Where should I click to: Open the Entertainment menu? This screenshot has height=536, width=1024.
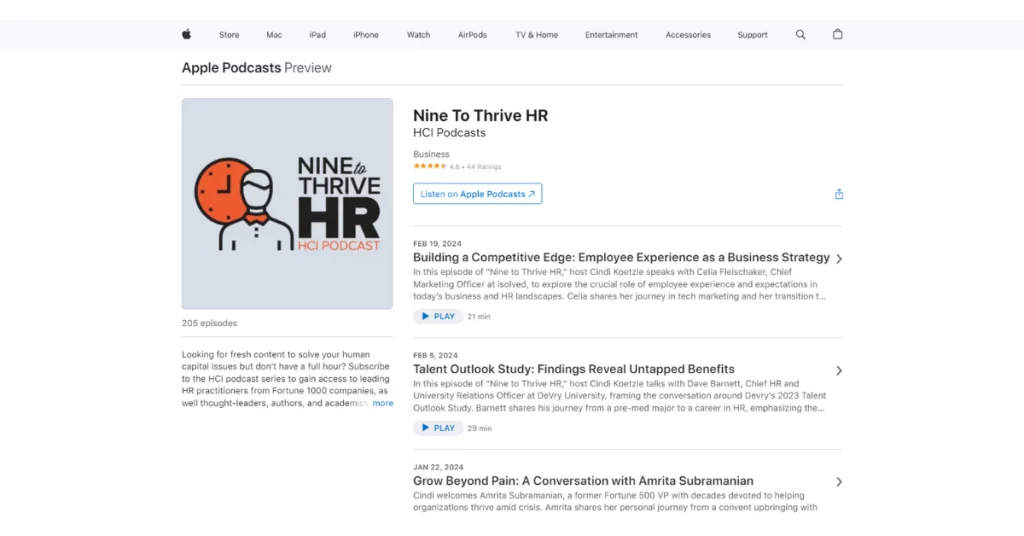point(611,35)
